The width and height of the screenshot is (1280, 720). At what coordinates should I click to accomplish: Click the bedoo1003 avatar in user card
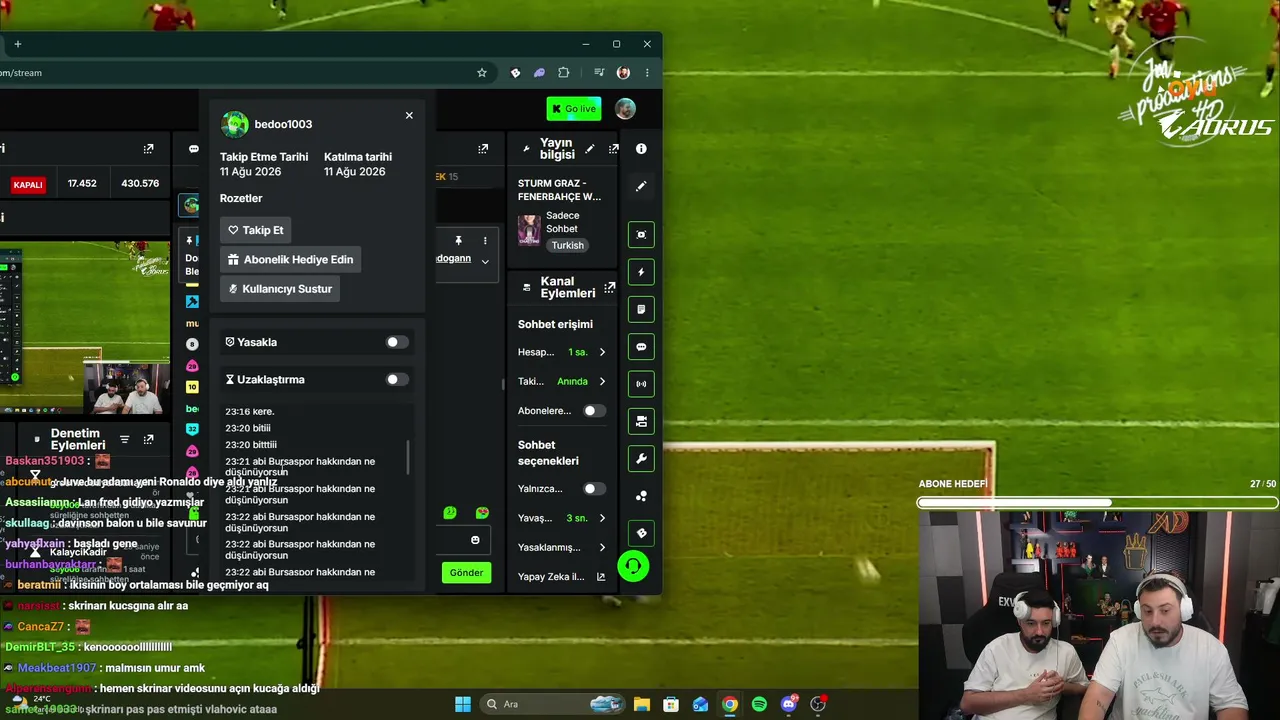[235, 124]
